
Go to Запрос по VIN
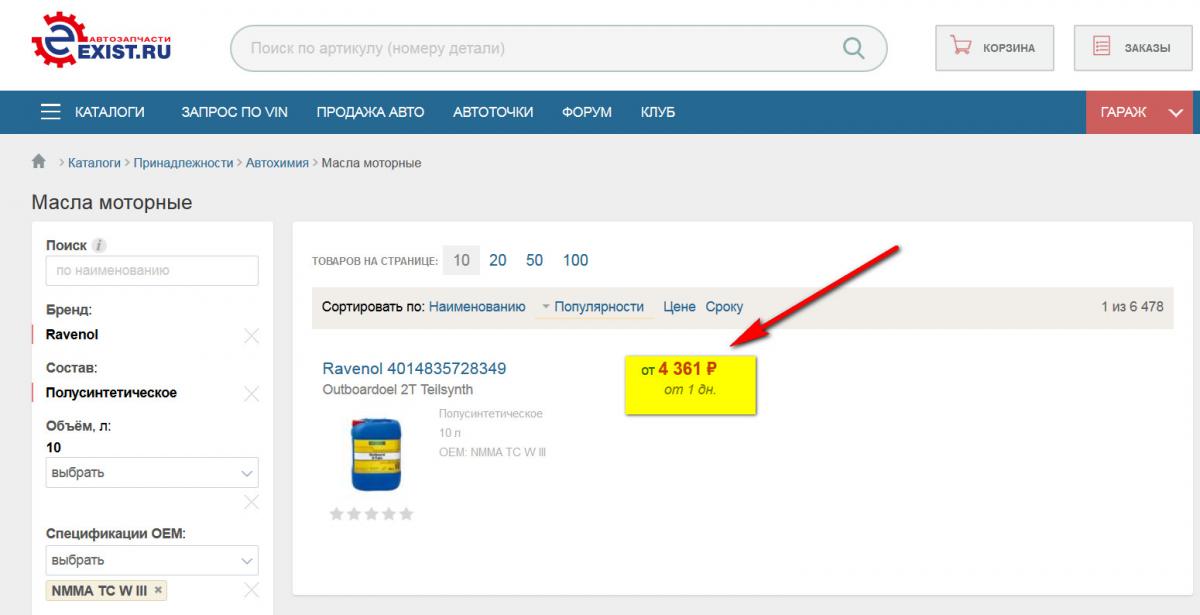tap(234, 112)
